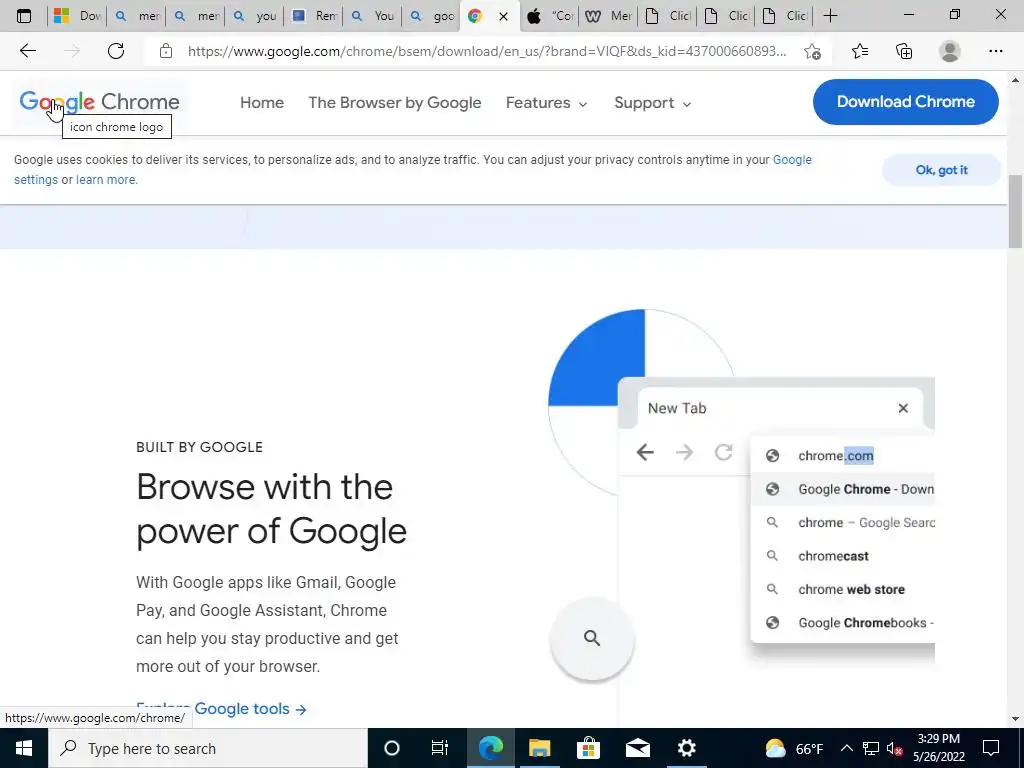Click the lock site info icon

pyautogui.click(x=166, y=51)
